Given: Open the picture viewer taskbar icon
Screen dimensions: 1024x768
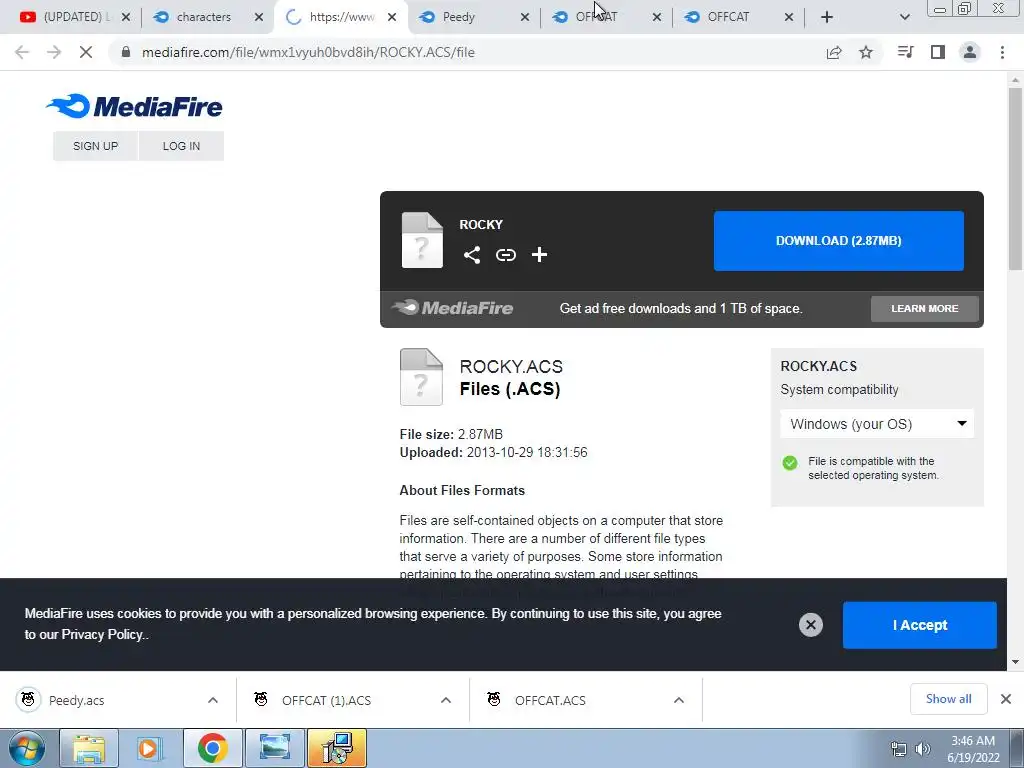Looking at the screenshot, I should coord(275,748).
